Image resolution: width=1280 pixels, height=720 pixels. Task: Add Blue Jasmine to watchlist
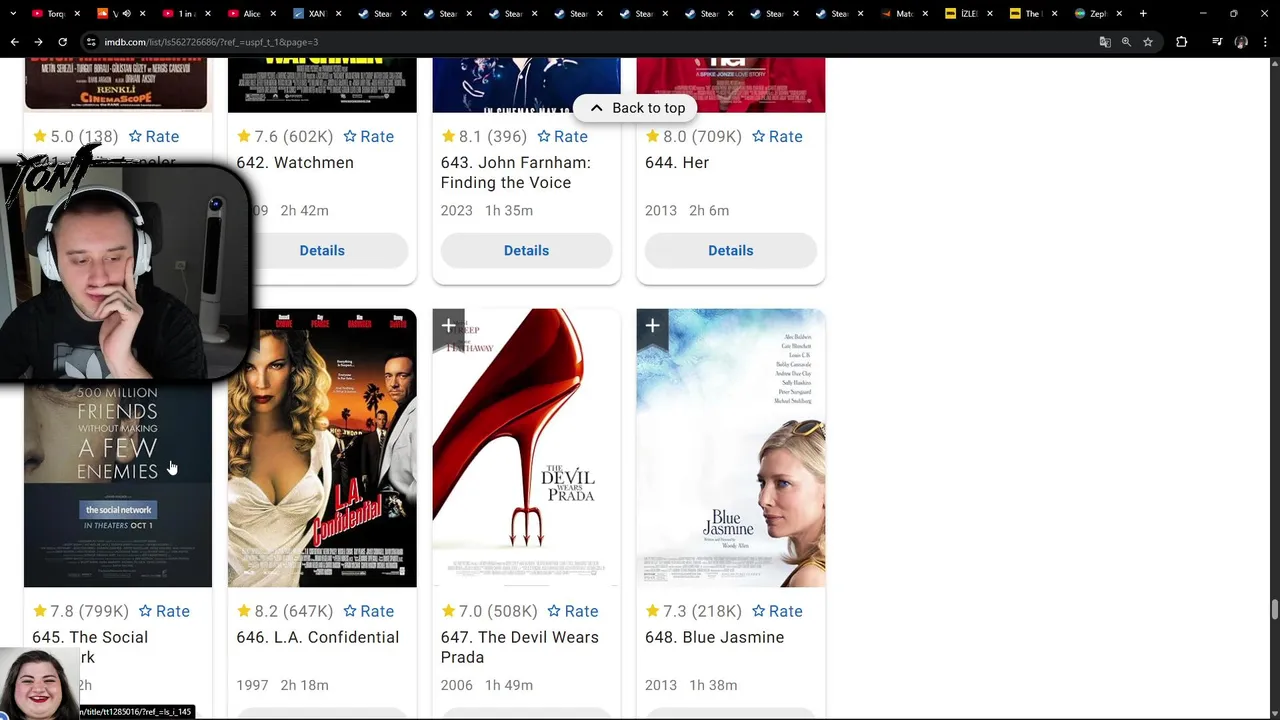(652, 326)
